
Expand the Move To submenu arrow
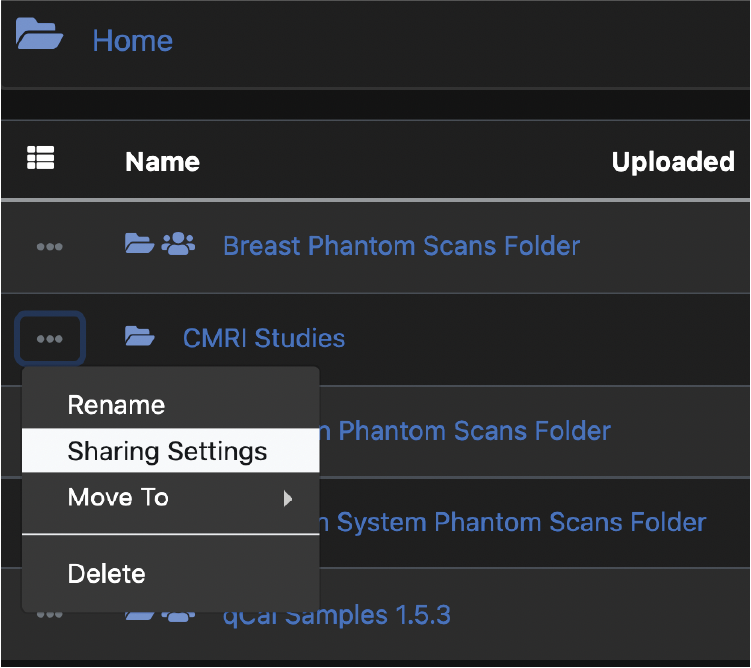pyautogui.click(x=288, y=498)
